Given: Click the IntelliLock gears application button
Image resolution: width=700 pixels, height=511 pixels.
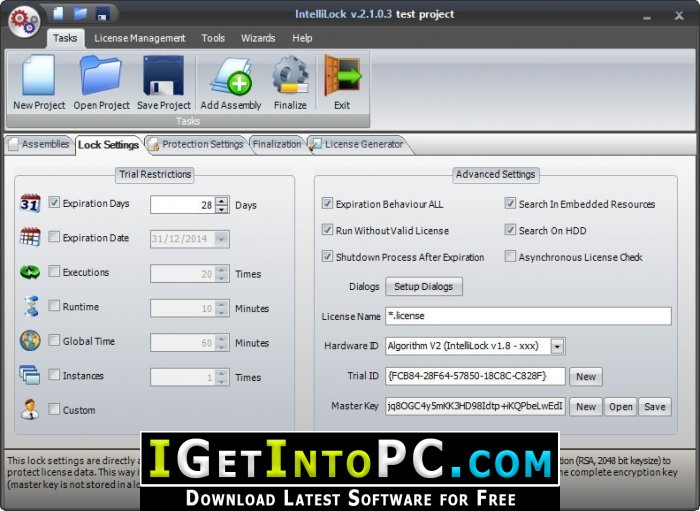Looking at the screenshot, I should click(24, 22).
